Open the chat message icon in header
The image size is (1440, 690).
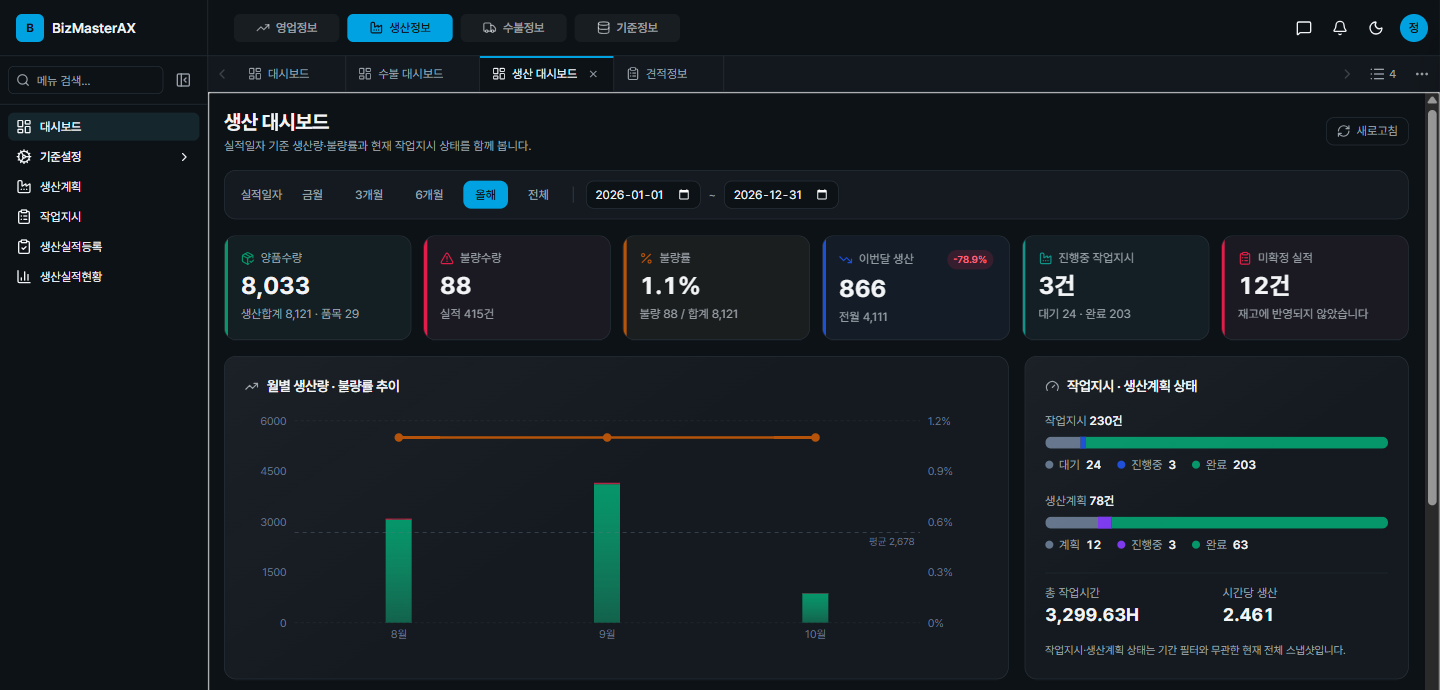1304,28
